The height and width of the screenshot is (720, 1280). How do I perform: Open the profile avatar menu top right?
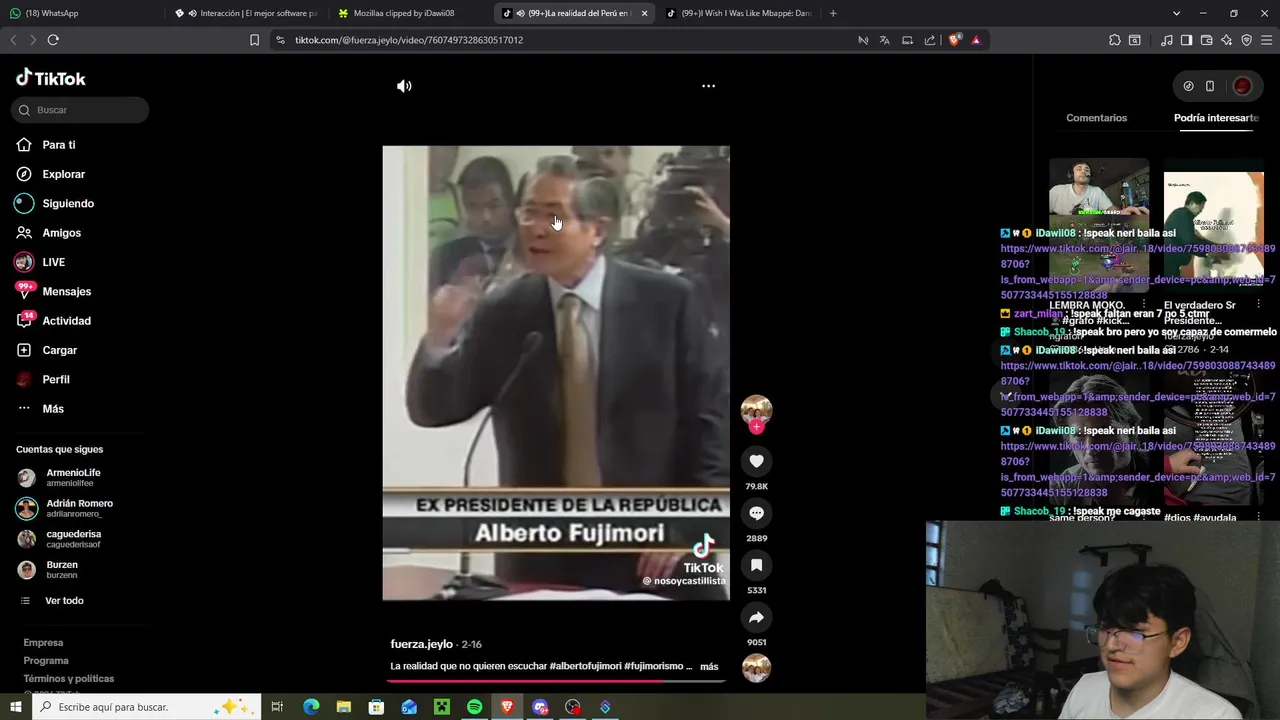pyautogui.click(x=1242, y=86)
